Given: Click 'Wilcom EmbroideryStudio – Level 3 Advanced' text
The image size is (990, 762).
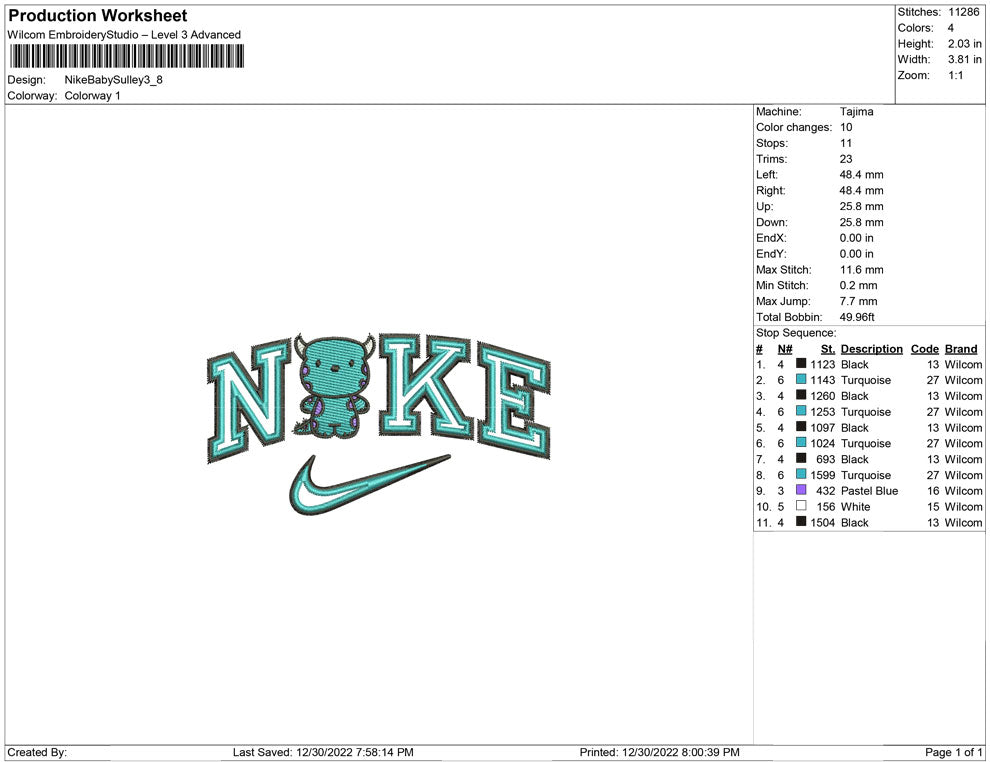Looking at the screenshot, I should pos(124,35).
